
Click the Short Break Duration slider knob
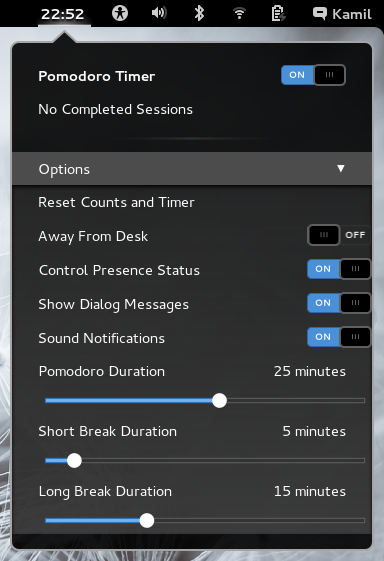74,460
